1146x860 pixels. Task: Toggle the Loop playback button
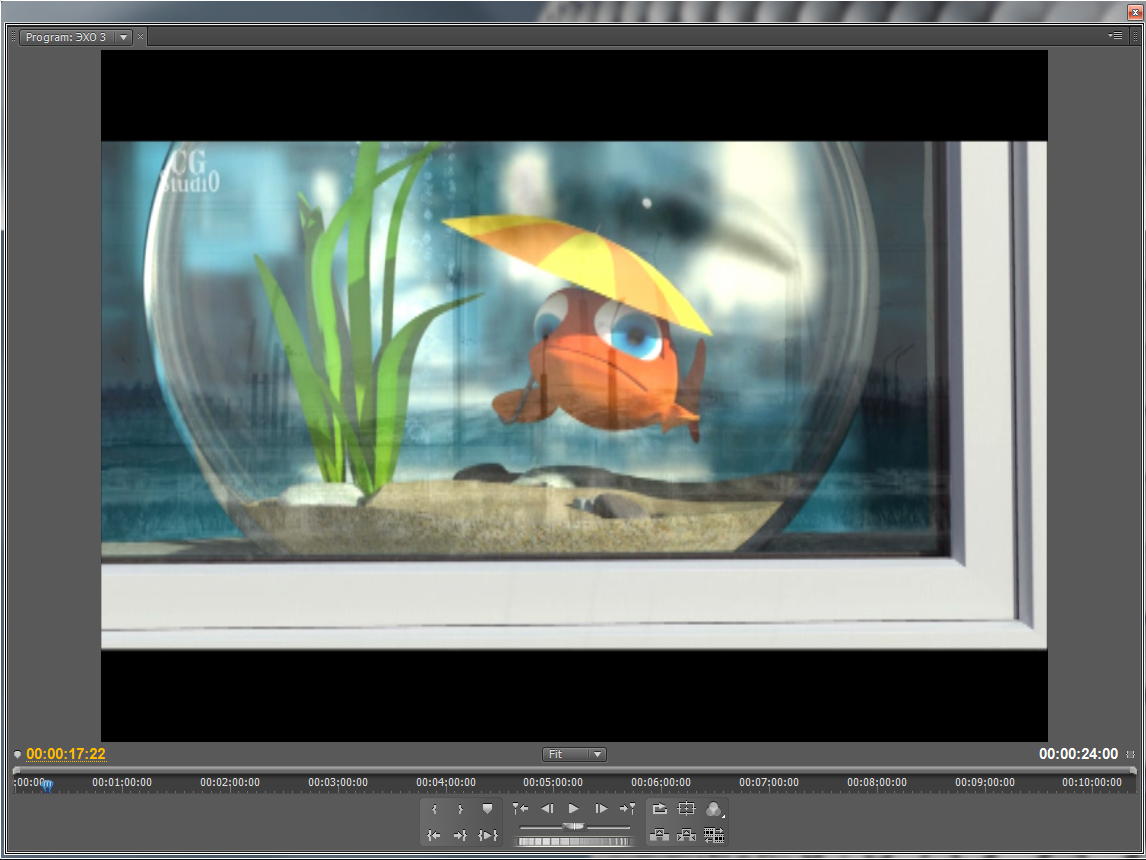click(660, 809)
